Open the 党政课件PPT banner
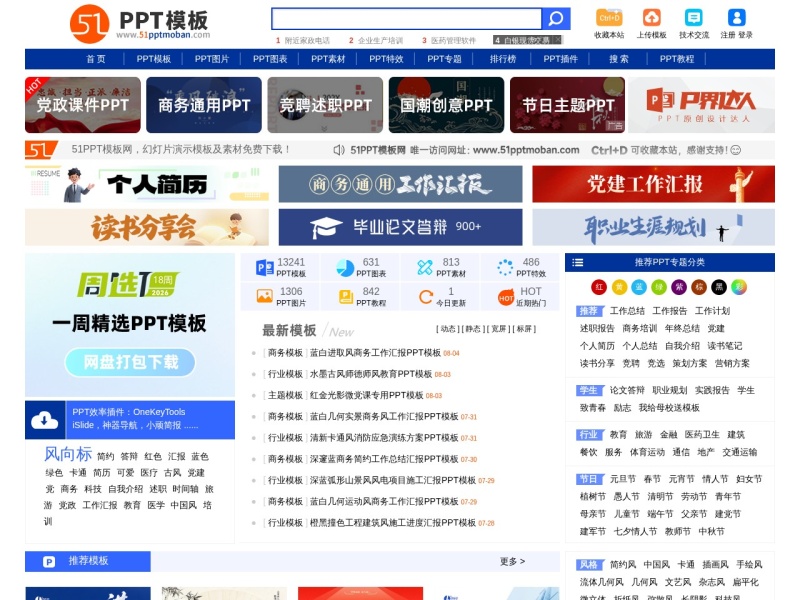Image resolution: width=800 pixels, height=600 pixels. (x=83, y=105)
